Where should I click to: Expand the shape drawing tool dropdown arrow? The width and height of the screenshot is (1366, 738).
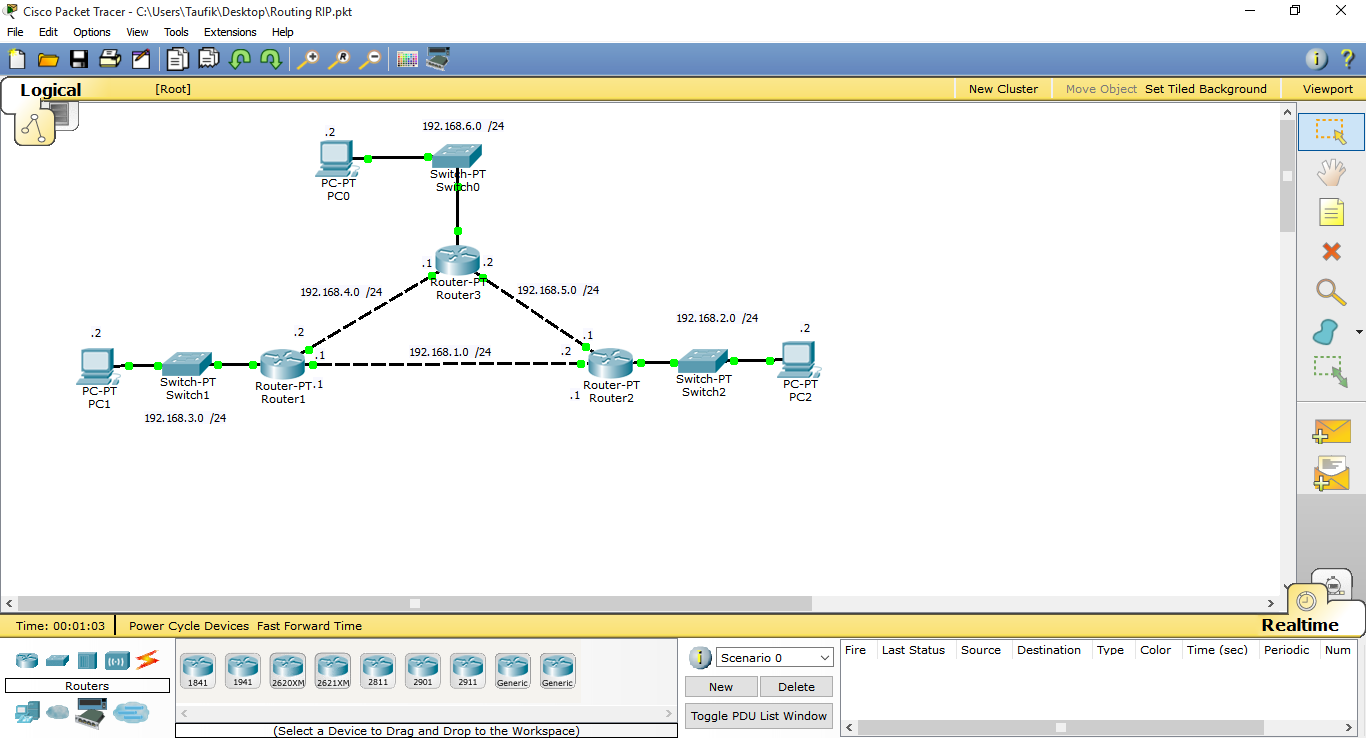coord(1358,331)
